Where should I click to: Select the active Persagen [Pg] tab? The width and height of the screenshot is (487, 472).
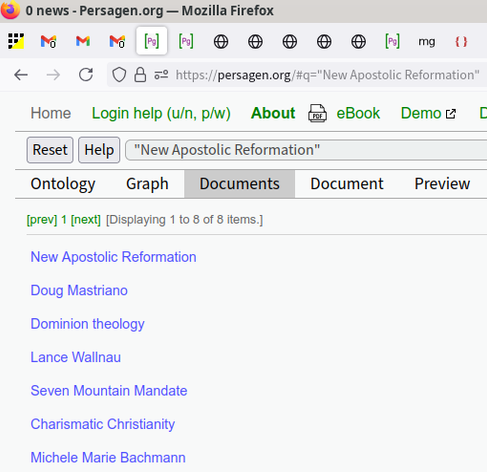tap(152, 41)
